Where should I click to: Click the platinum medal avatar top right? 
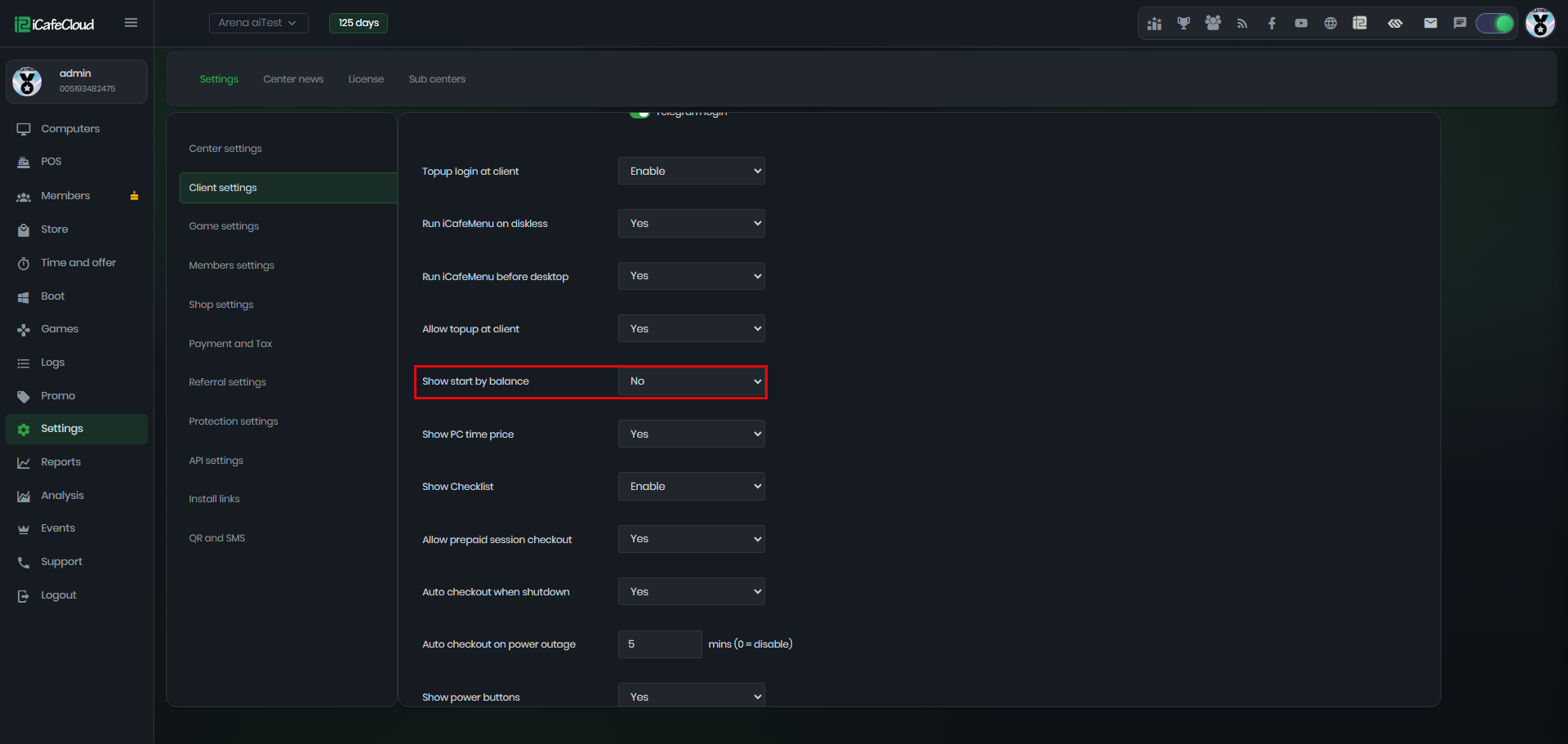[1540, 23]
